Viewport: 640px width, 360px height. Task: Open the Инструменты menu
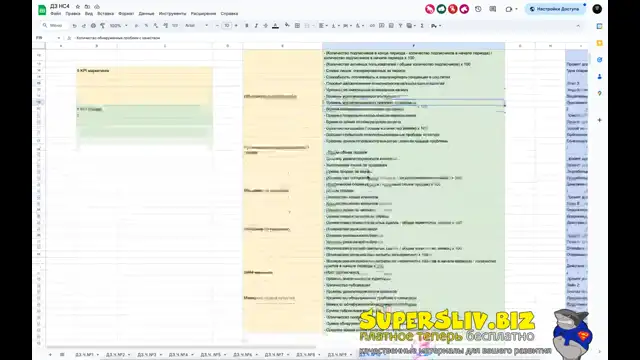[172, 13]
